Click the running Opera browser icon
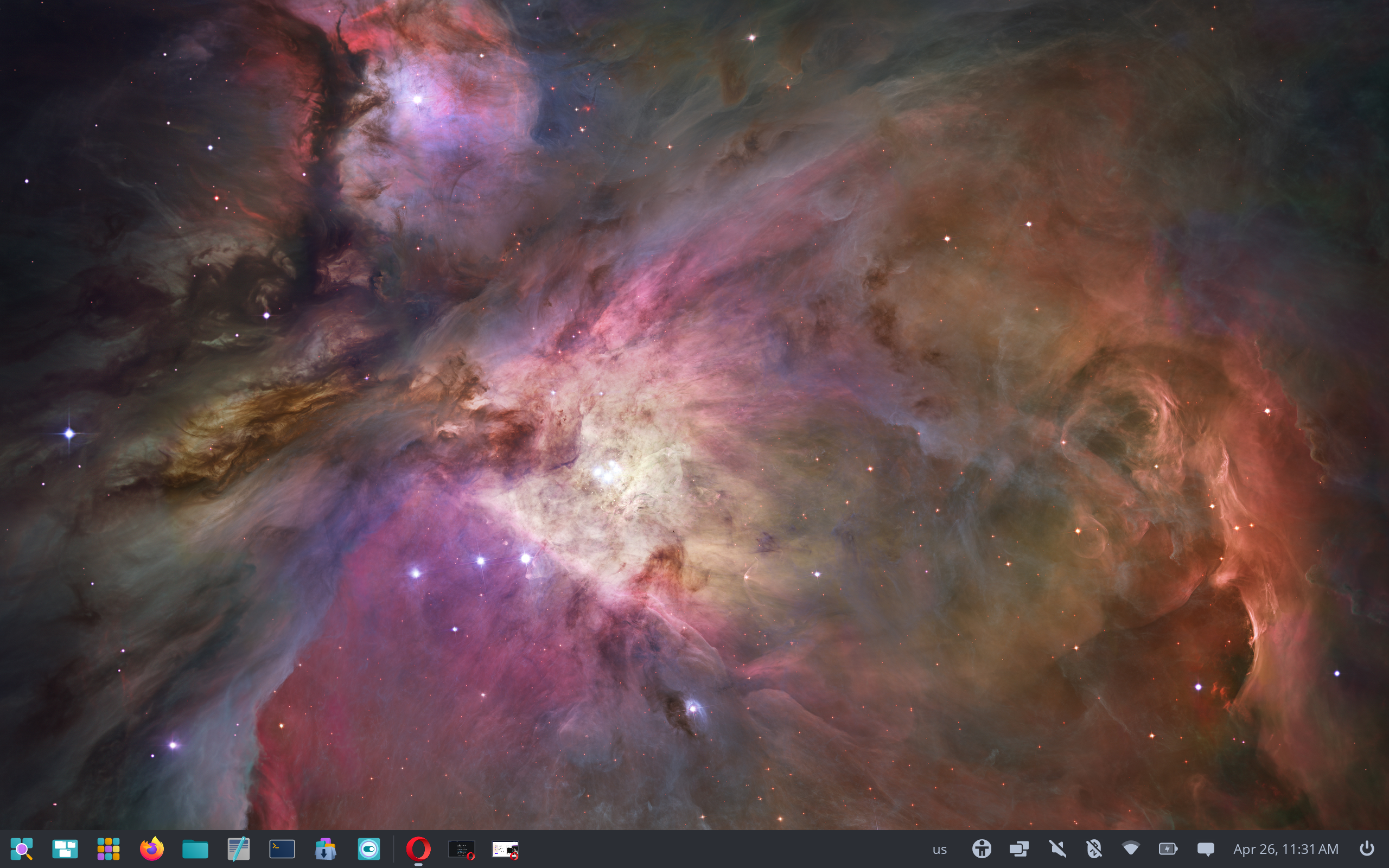Image resolution: width=1389 pixels, height=868 pixels. (x=418, y=848)
